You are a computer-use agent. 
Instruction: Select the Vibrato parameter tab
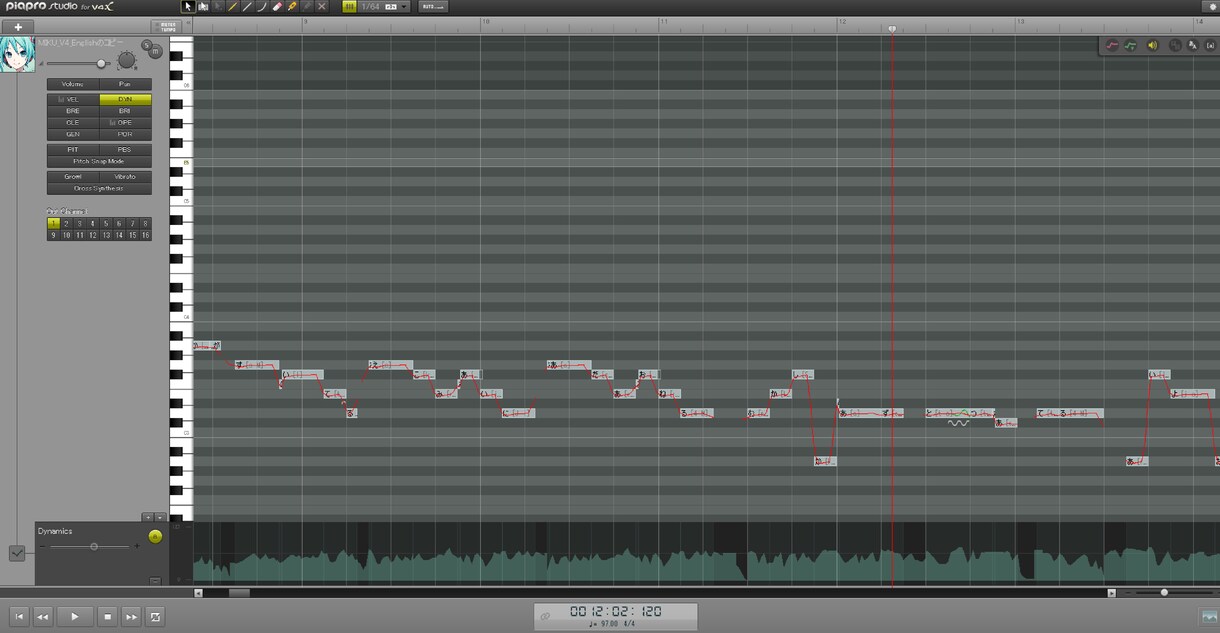[125, 177]
